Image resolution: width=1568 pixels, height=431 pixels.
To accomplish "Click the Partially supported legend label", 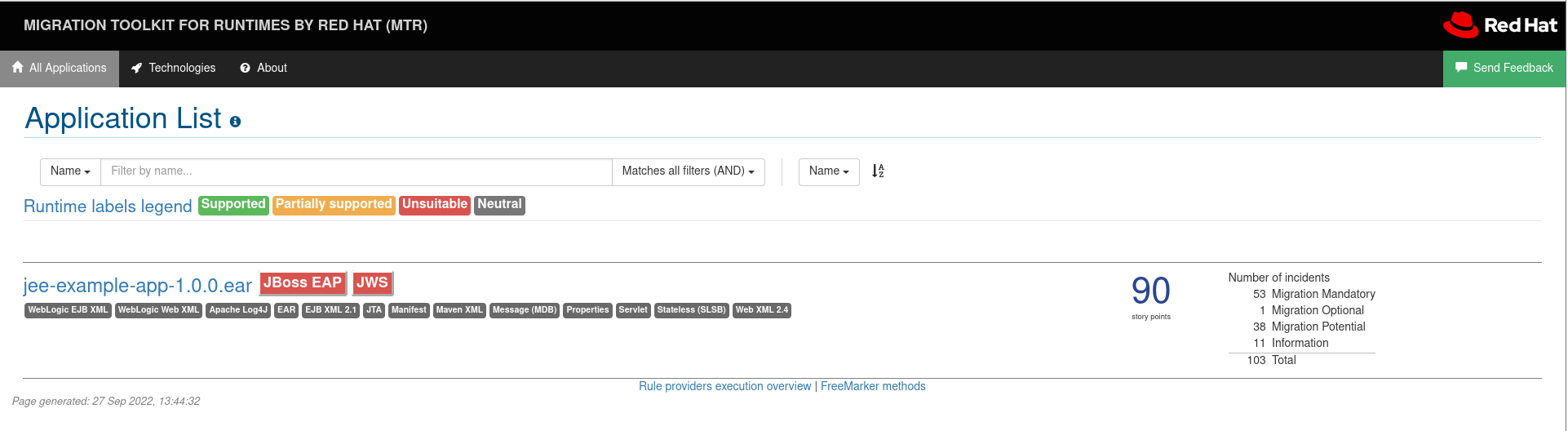I will [334, 205].
